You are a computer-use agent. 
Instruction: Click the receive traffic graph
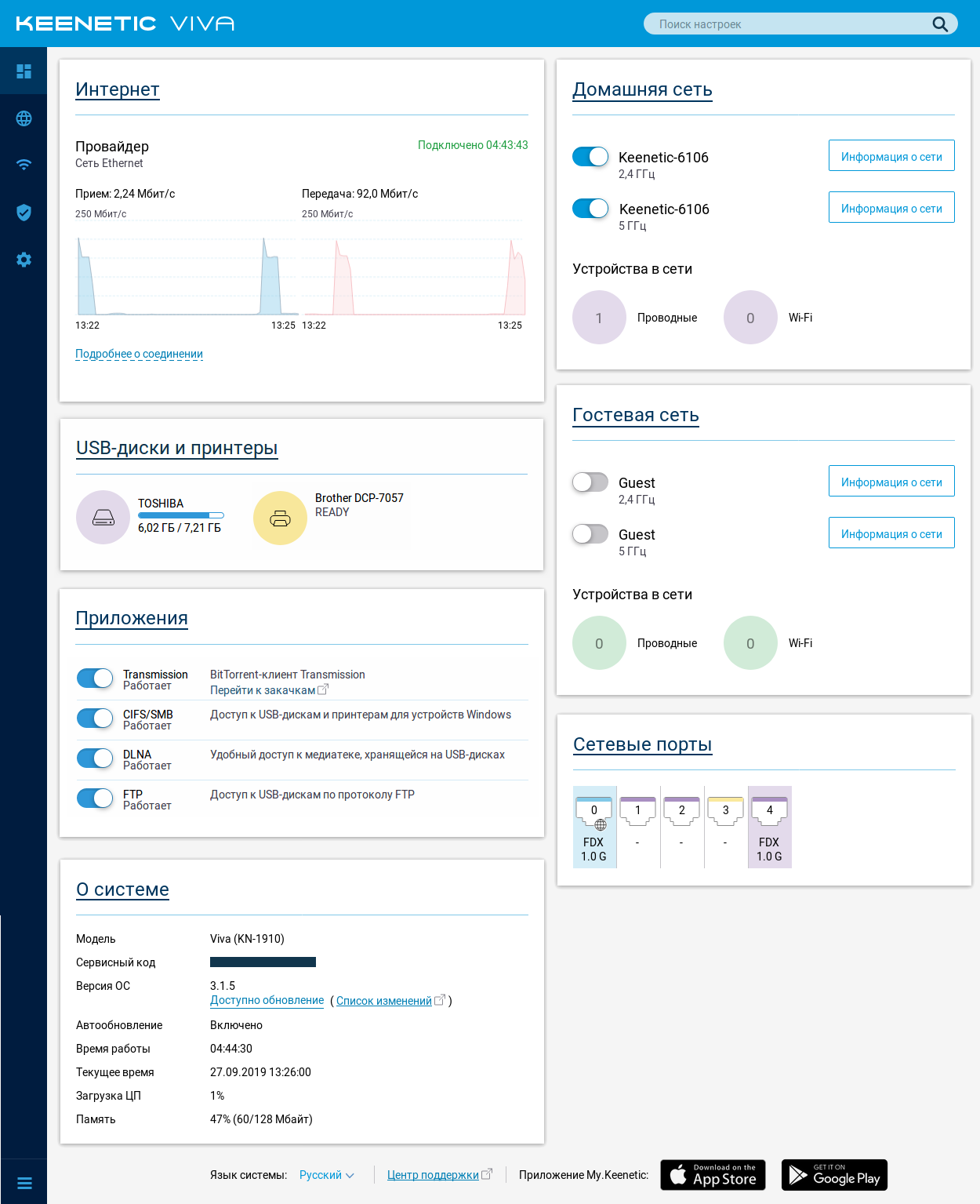187,268
